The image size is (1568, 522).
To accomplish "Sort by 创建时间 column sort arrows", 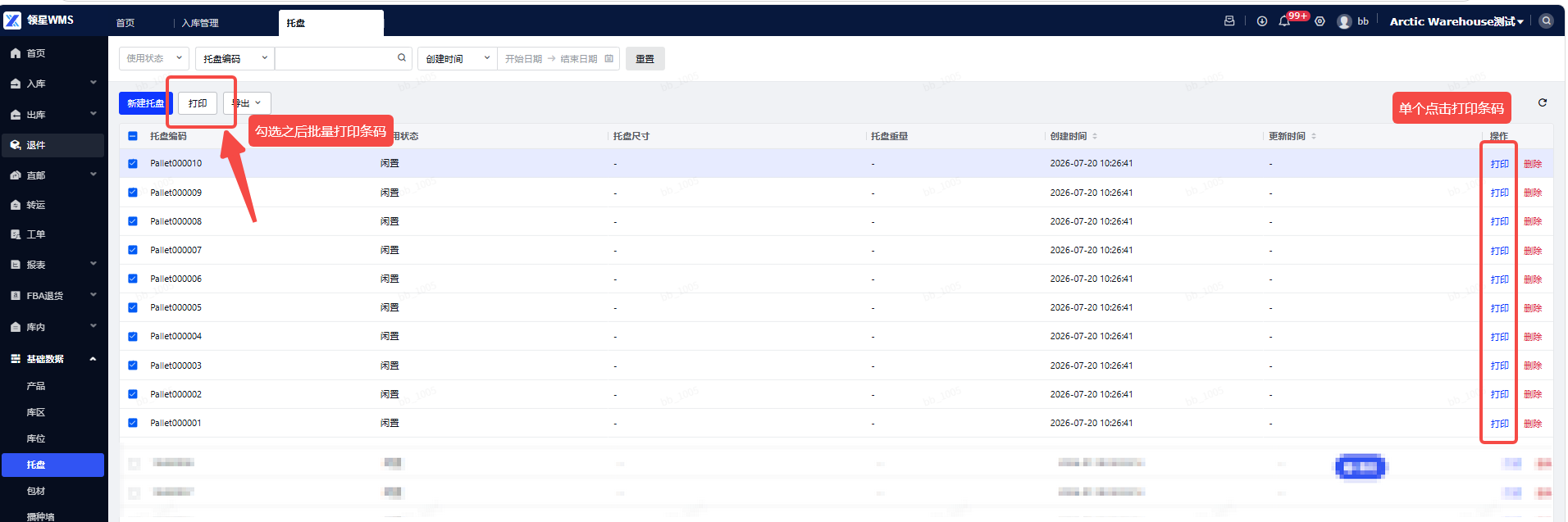I will click(1095, 136).
